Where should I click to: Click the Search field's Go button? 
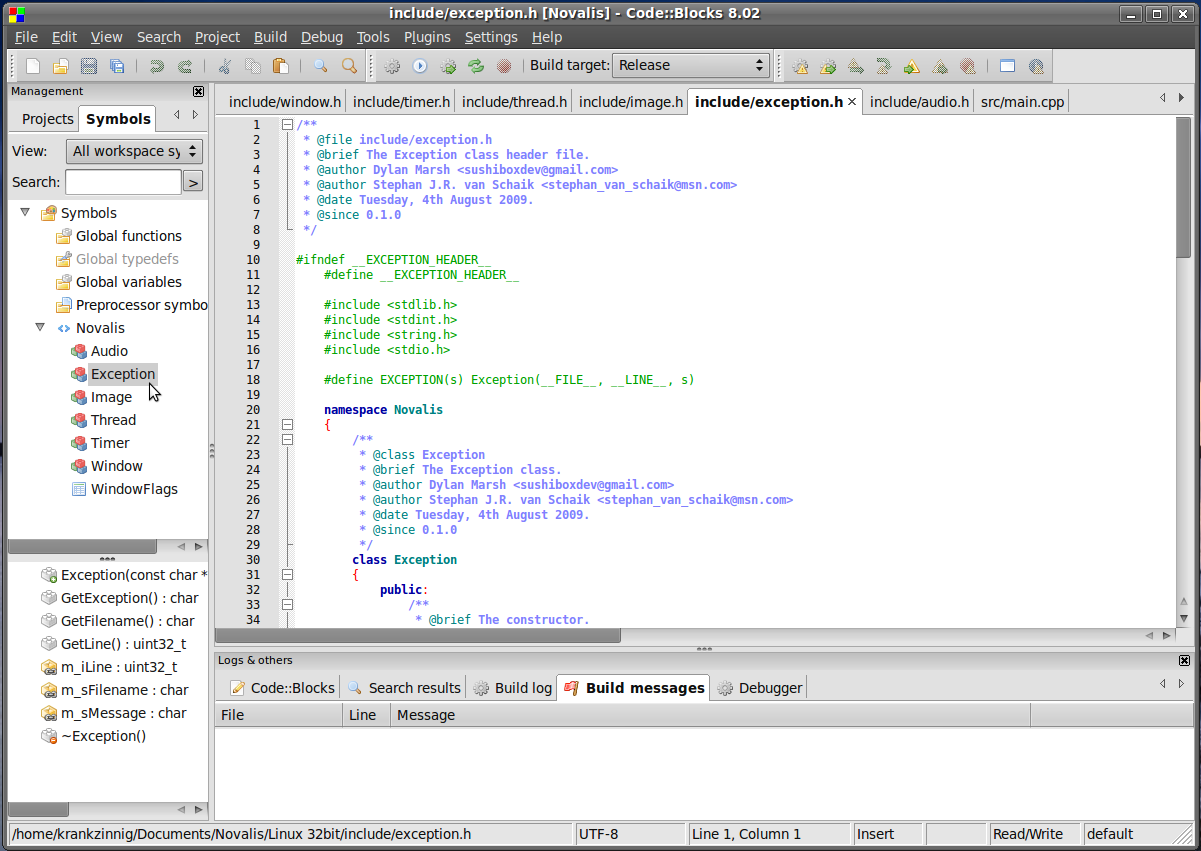pos(191,181)
